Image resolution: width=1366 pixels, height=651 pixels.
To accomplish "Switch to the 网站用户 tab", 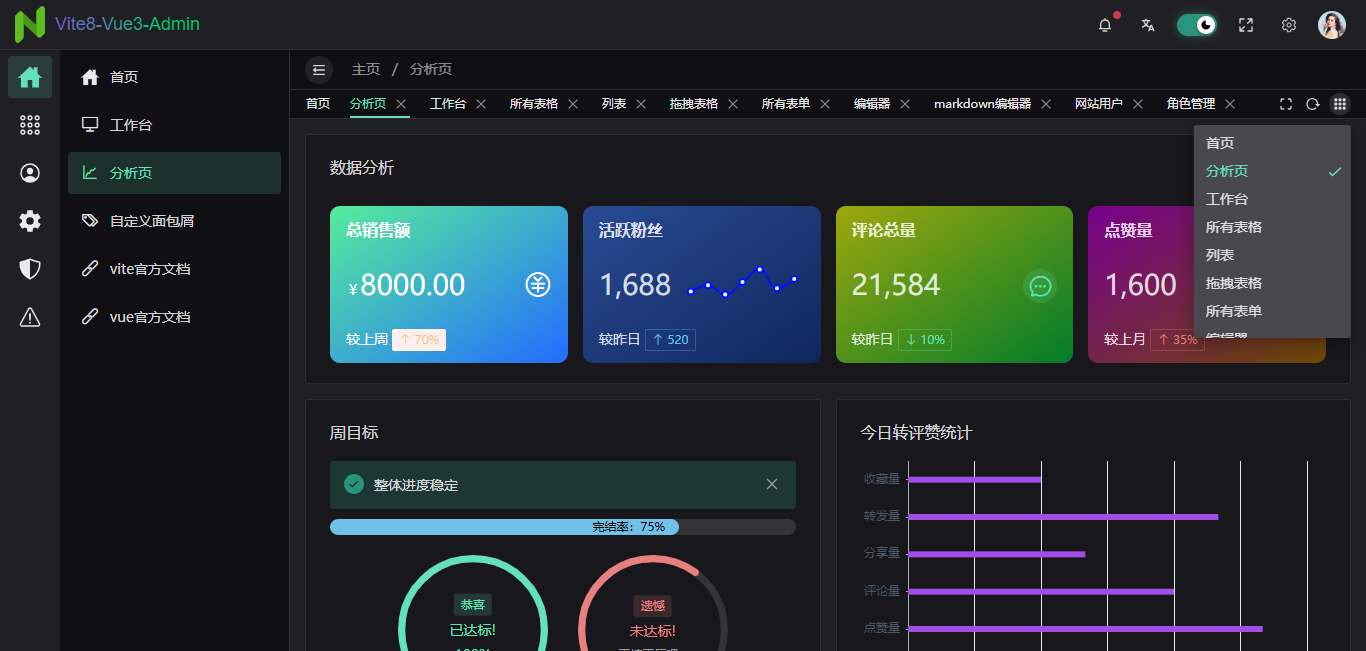I will coord(1099,104).
